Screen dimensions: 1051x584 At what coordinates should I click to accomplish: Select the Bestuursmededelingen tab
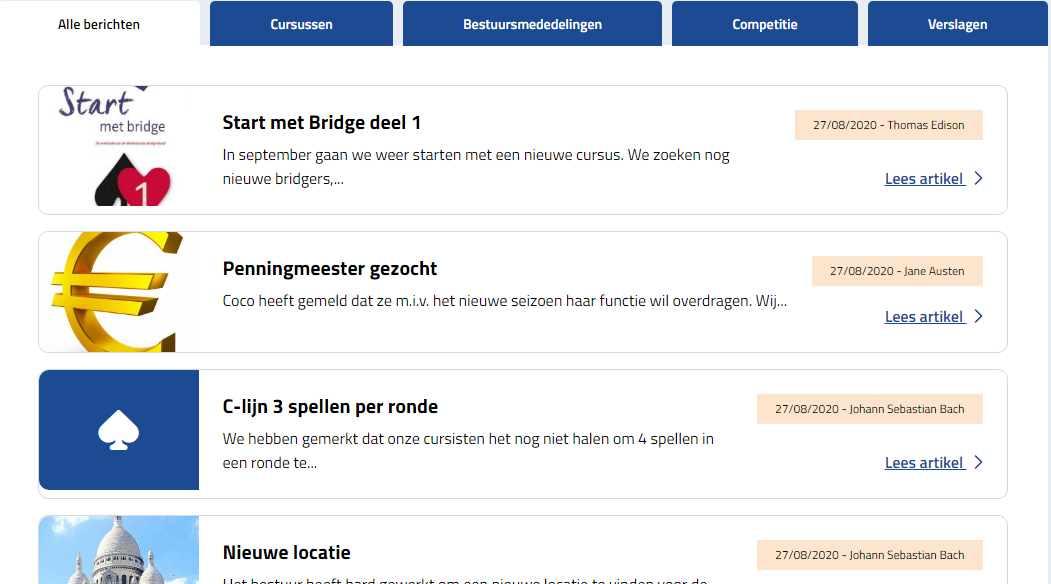(532, 24)
